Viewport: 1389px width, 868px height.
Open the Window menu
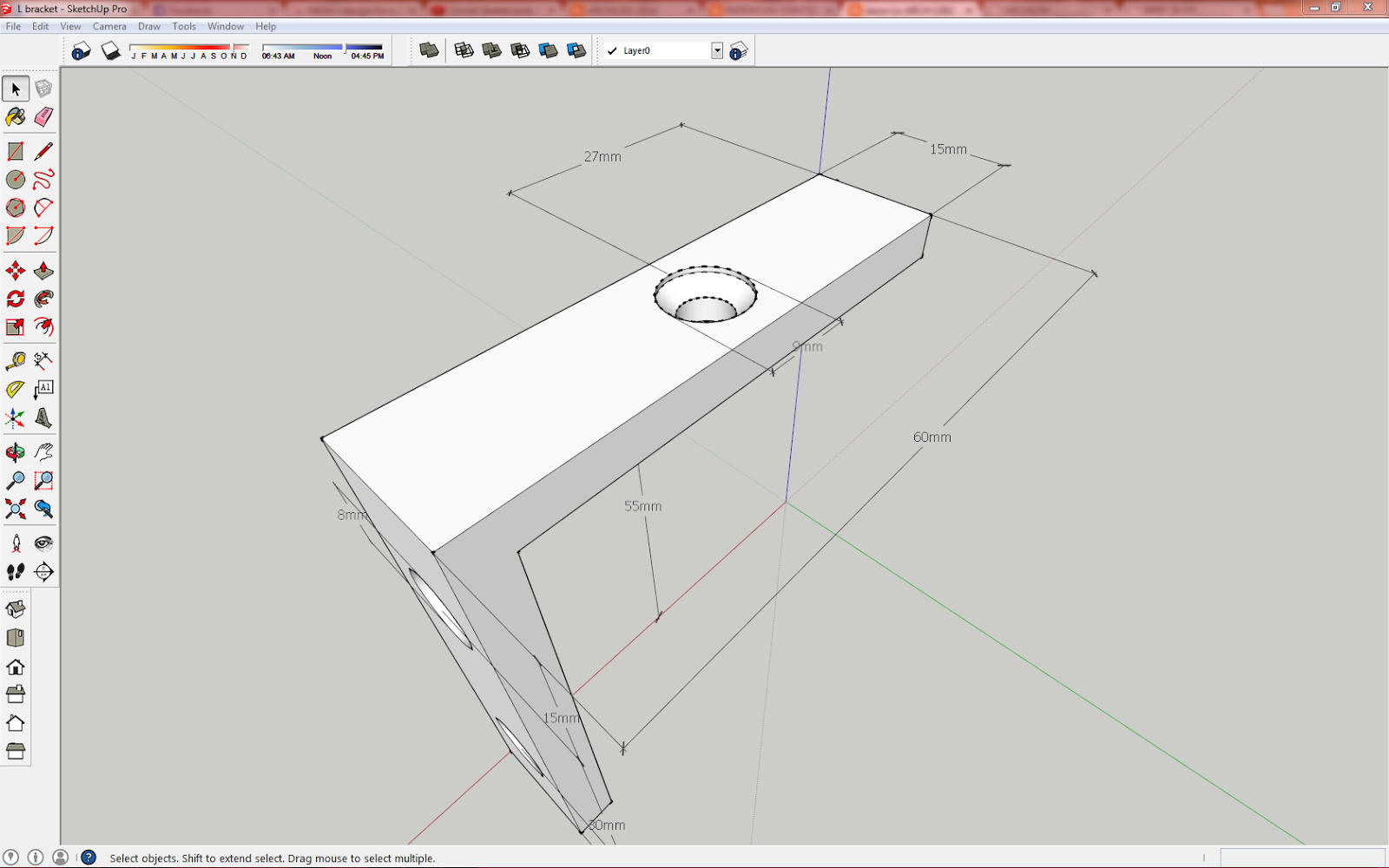(x=226, y=26)
